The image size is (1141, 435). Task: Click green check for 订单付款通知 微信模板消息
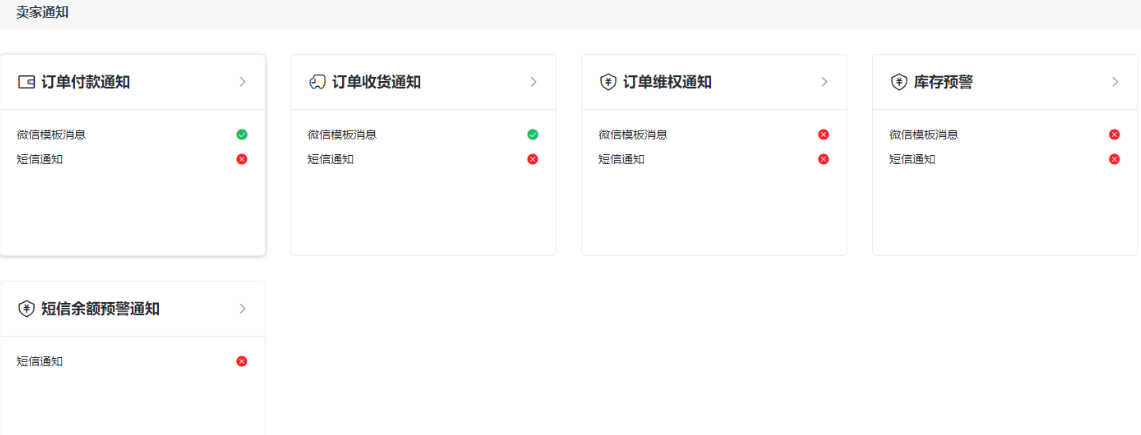point(242,134)
